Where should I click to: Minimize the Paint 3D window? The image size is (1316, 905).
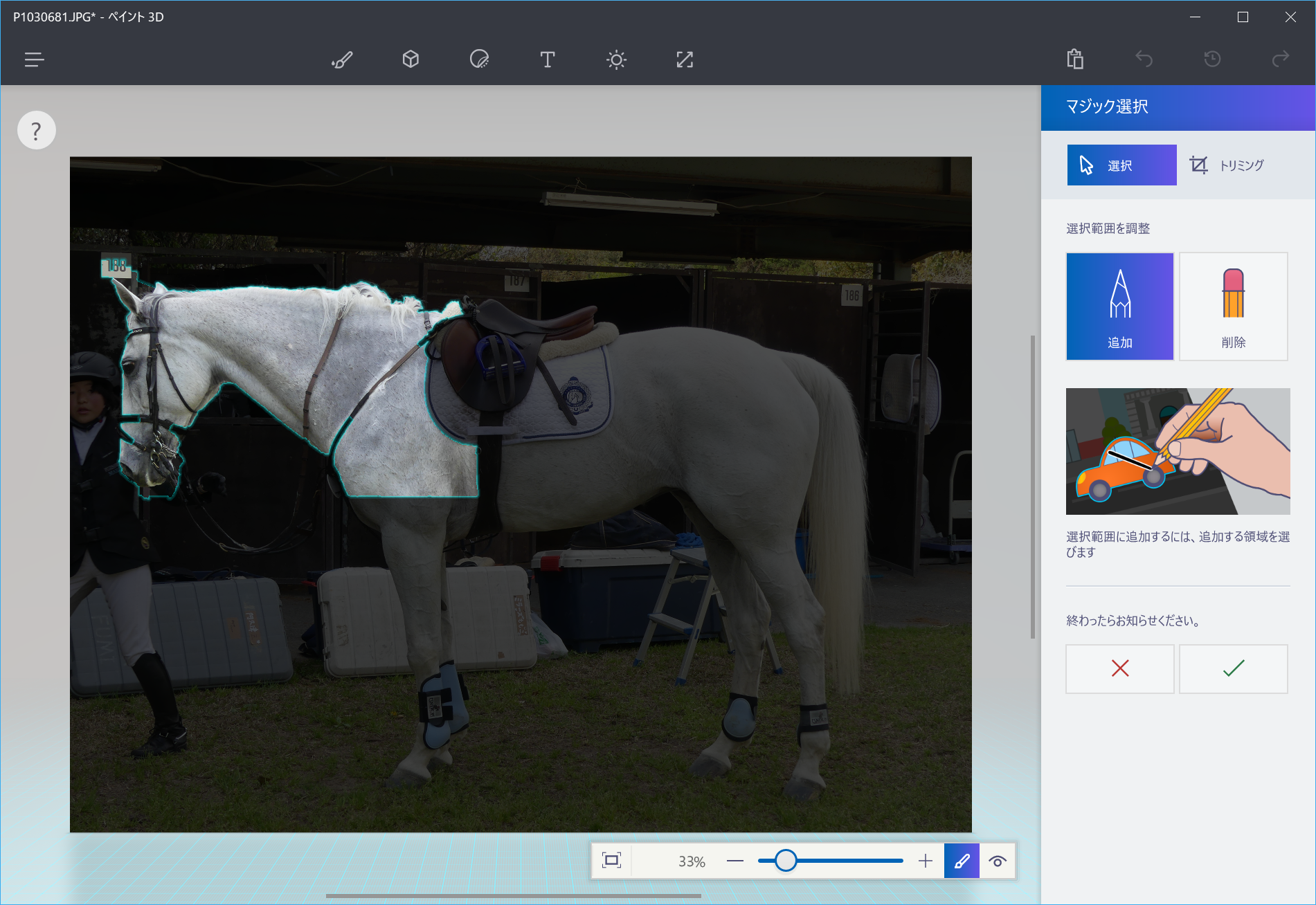(1196, 17)
